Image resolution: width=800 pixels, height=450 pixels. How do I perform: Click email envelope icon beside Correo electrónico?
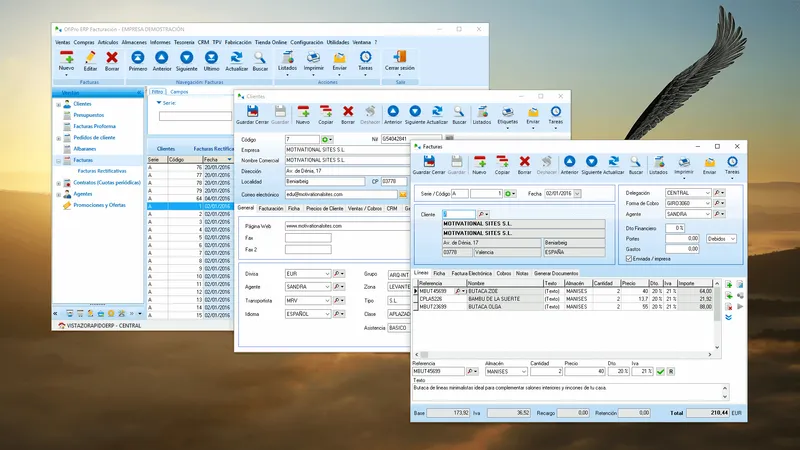[403, 194]
